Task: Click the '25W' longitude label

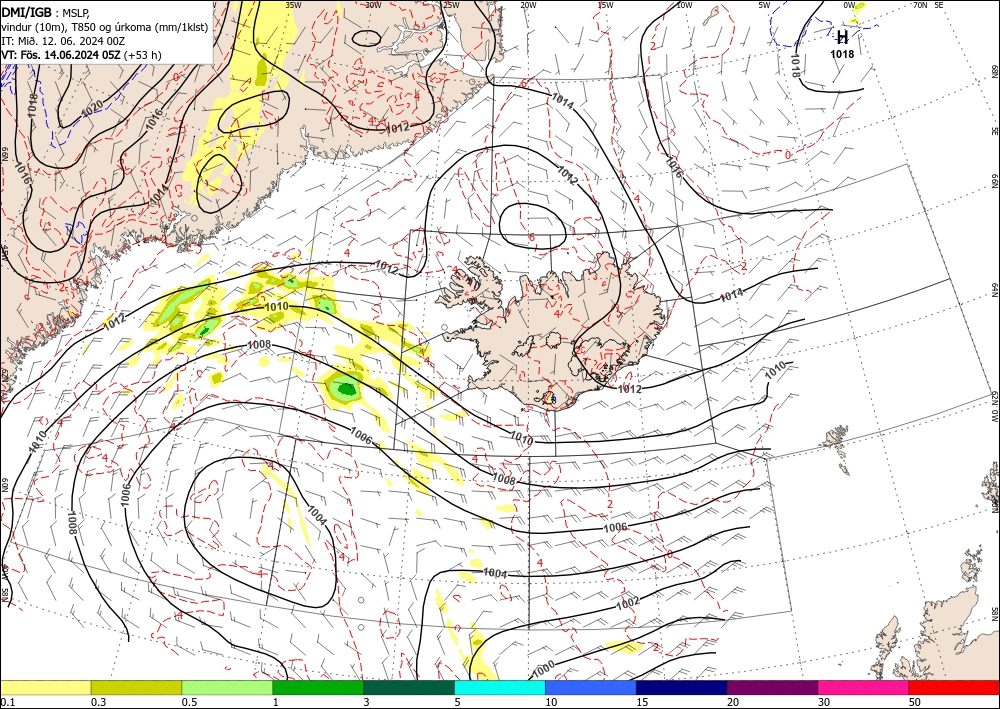Action: click(451, 5)
